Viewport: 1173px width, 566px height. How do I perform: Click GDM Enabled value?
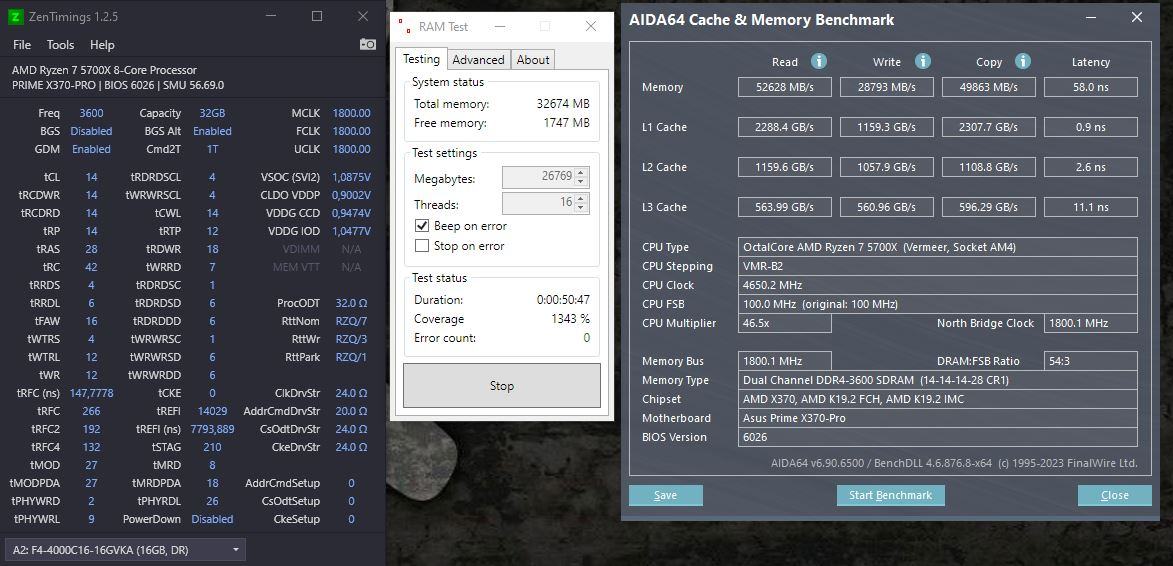(91, 149)
